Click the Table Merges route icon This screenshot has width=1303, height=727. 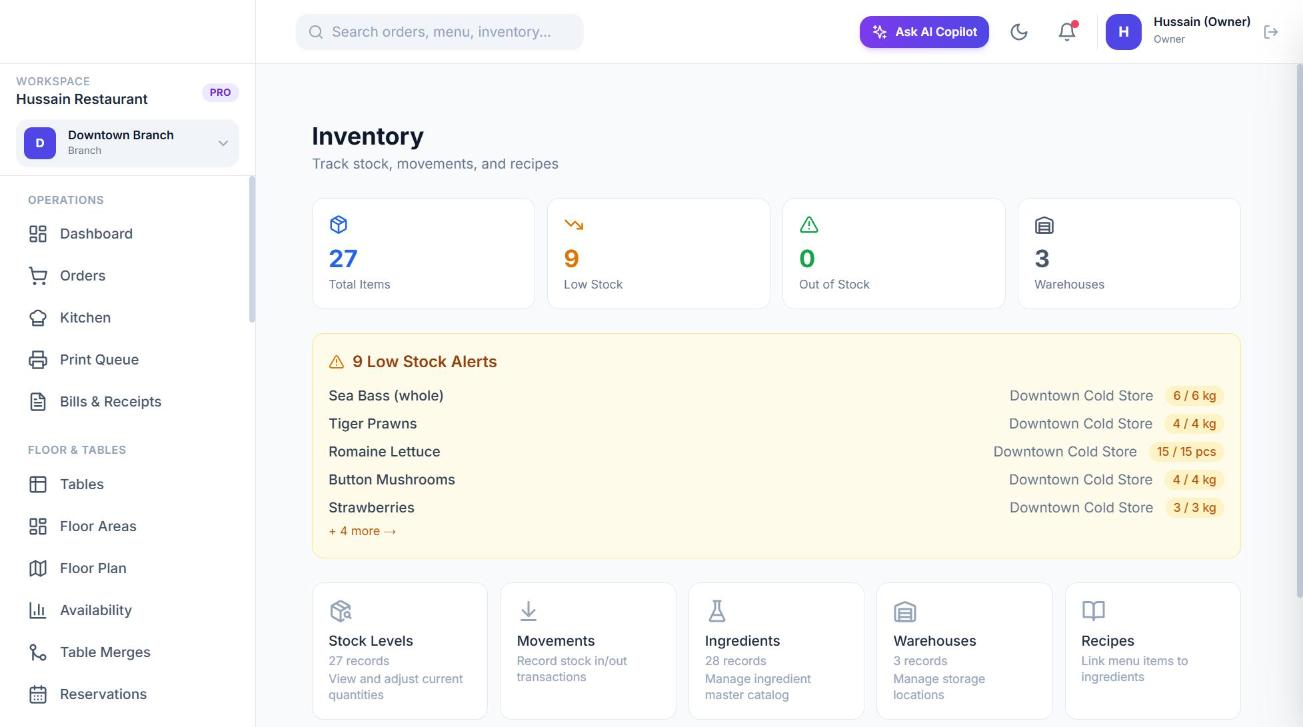pyautogui.click(x=38, y=652)
